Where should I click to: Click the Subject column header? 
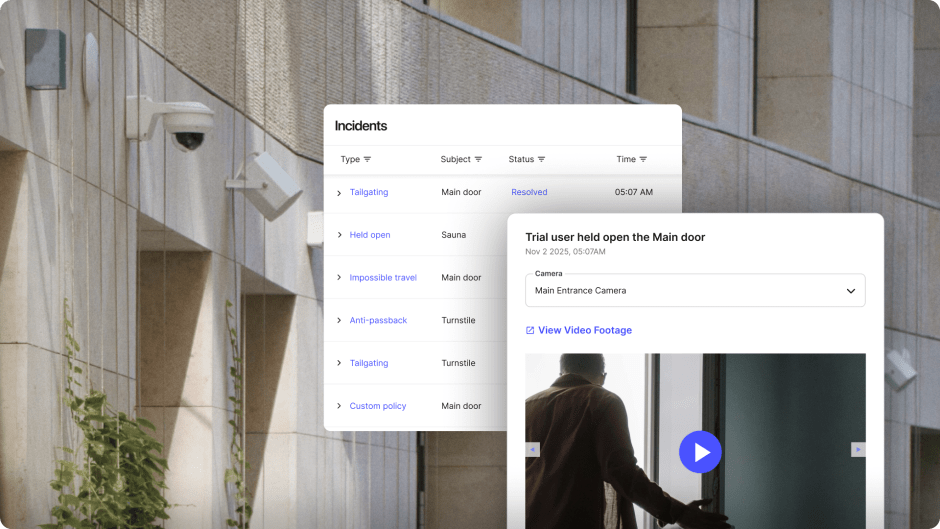tap(456, 160)
